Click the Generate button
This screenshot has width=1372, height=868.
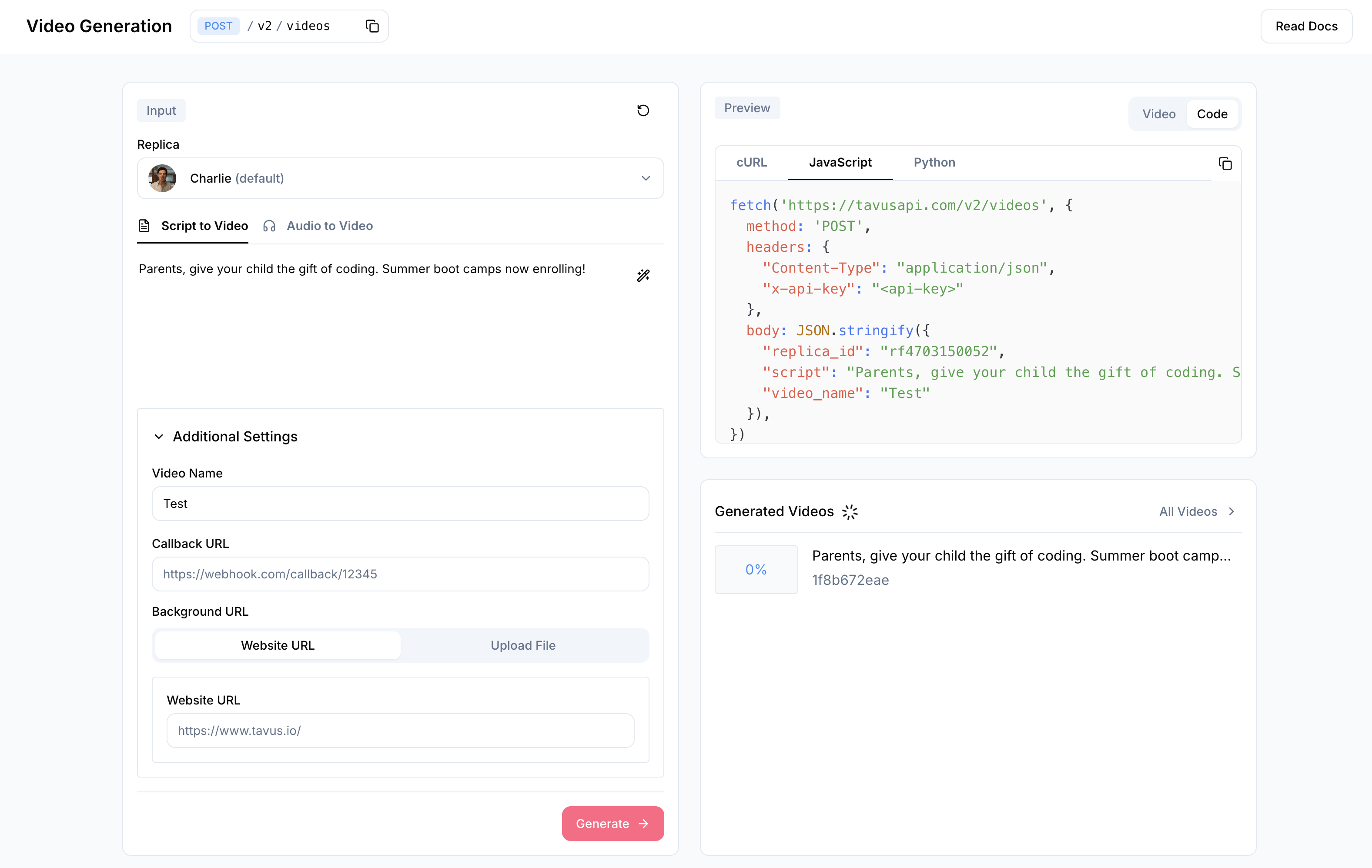(x=612, y=824)
